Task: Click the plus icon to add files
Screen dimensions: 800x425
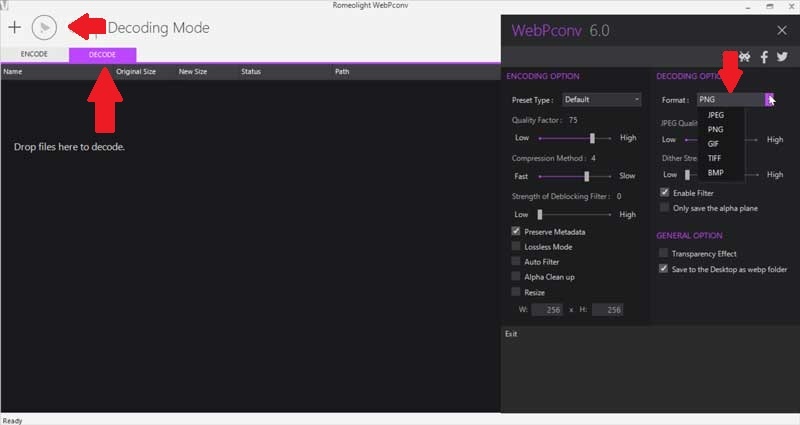Action: tap(15, 27)
